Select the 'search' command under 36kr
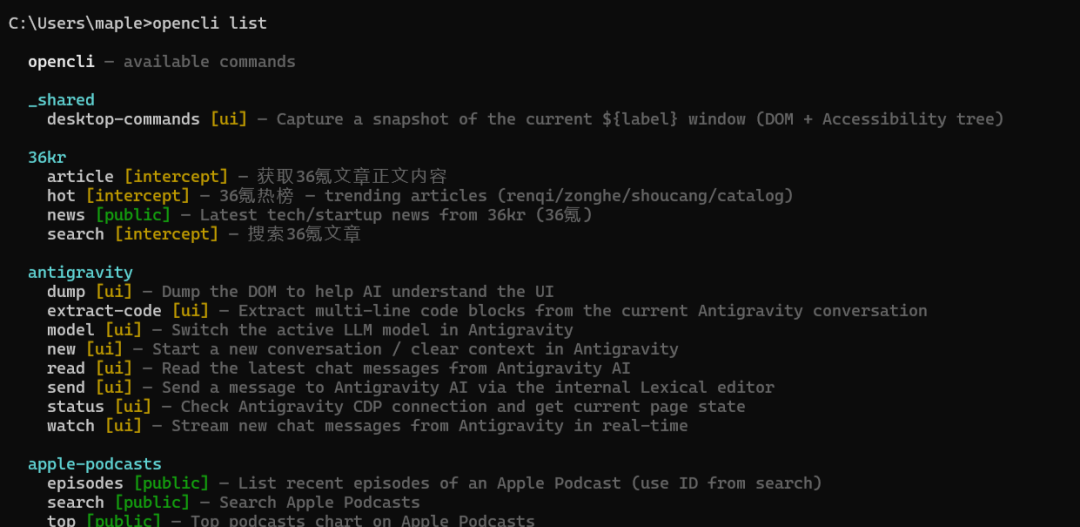 pos(75,234)
